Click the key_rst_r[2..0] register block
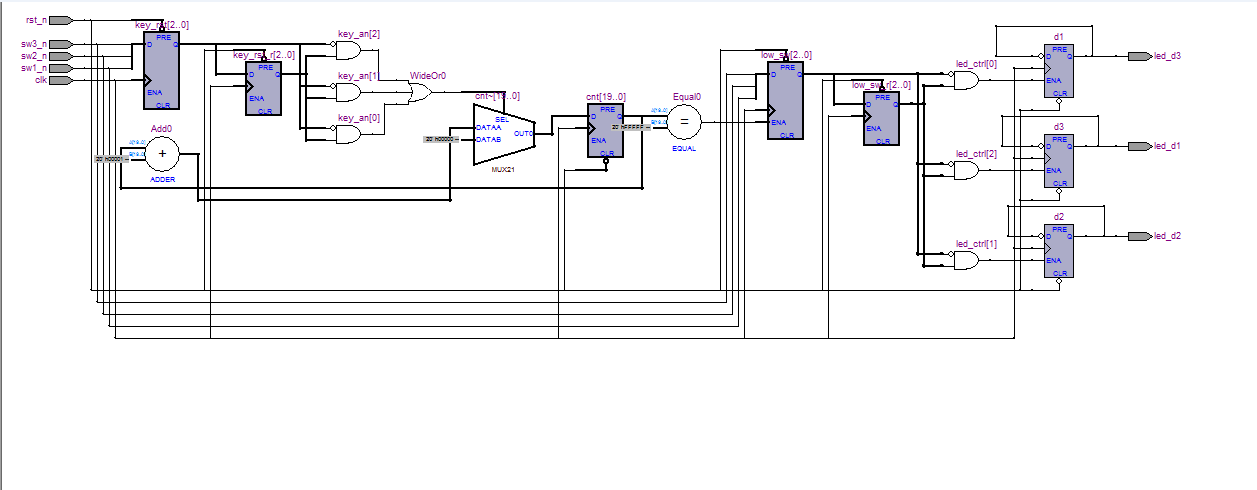 pyautogui.click(x=265, y=88)
